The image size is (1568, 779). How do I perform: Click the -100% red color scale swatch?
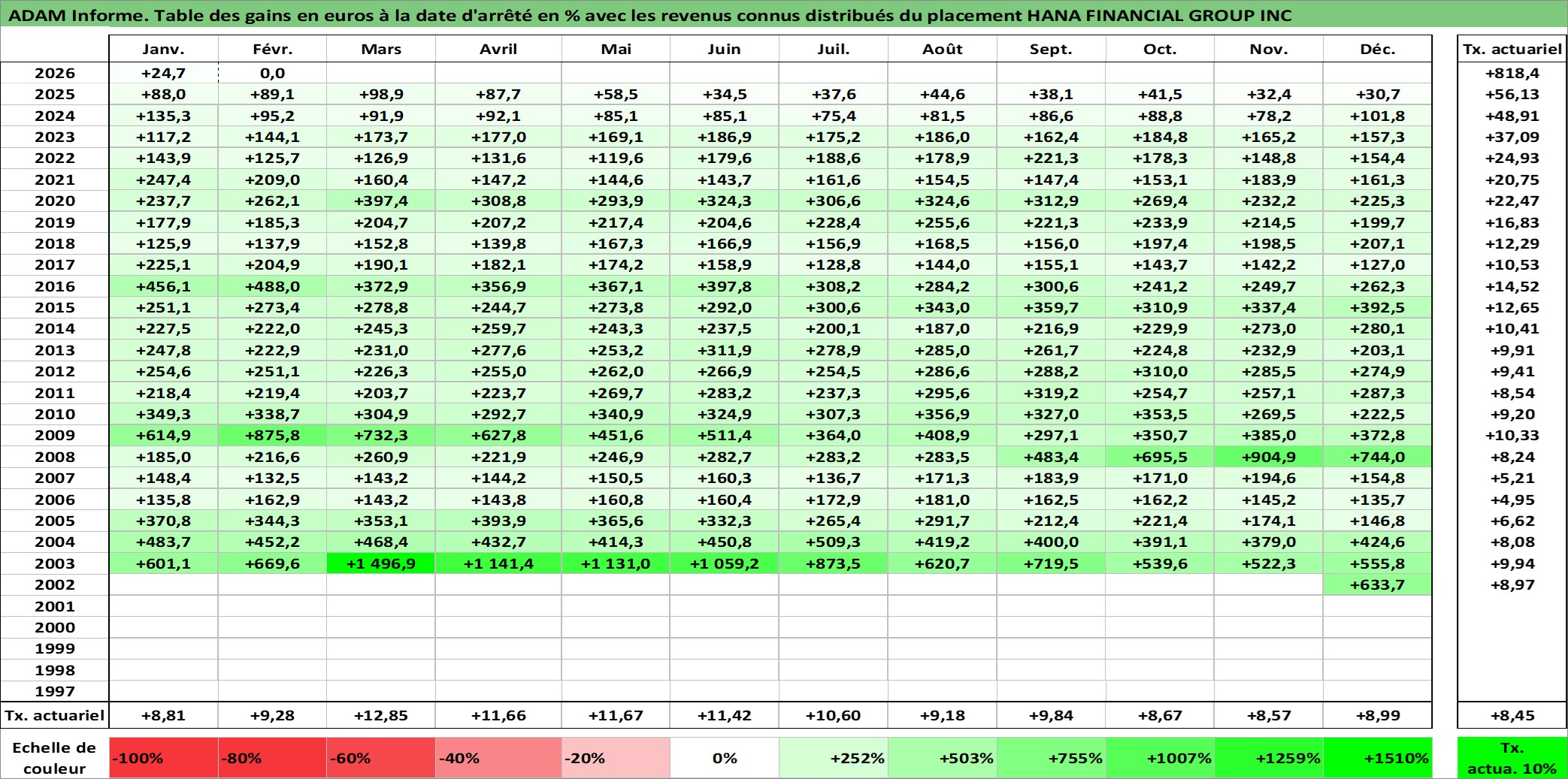163,758
